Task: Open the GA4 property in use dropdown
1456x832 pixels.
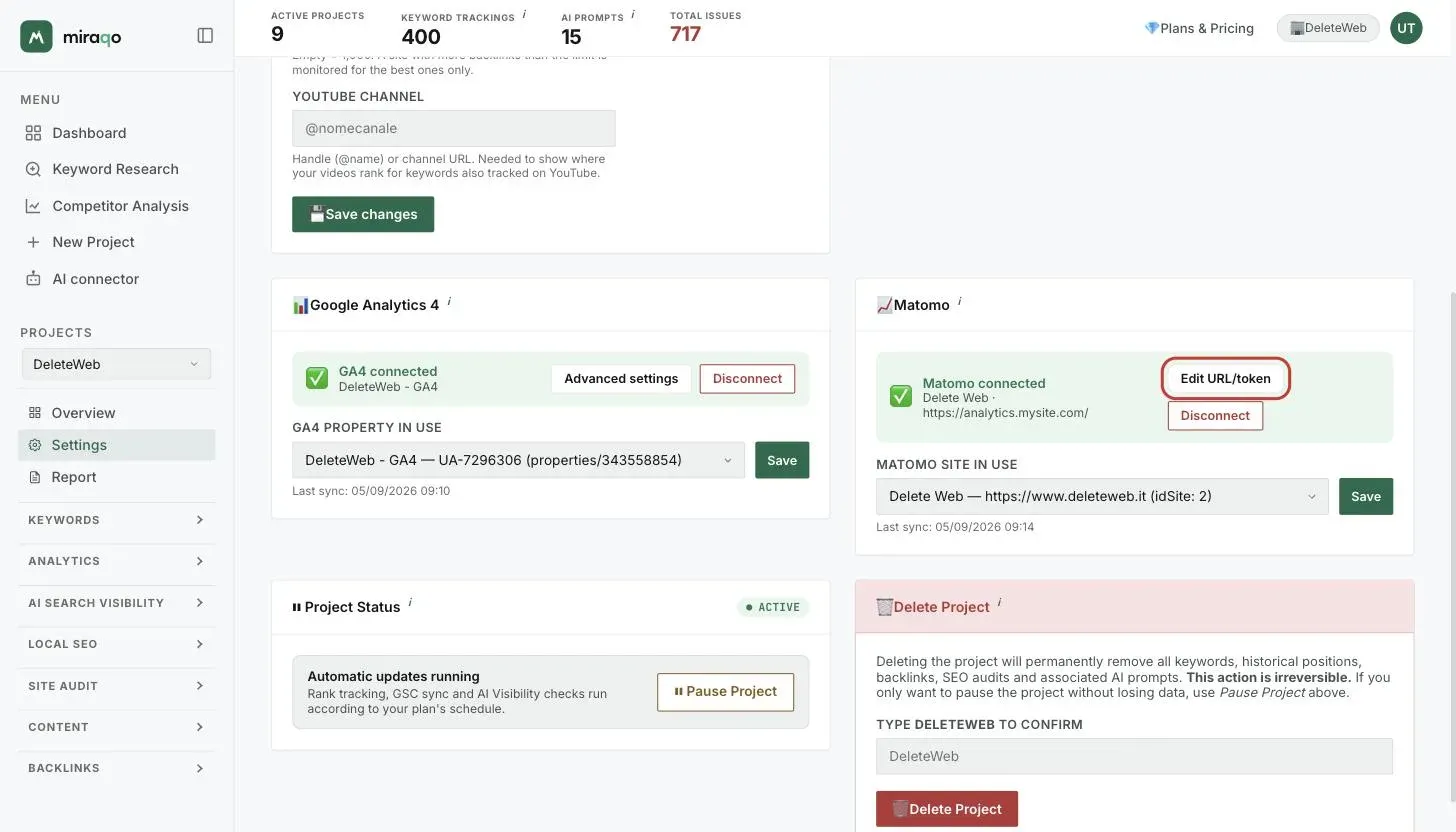Action: [518, 460]
